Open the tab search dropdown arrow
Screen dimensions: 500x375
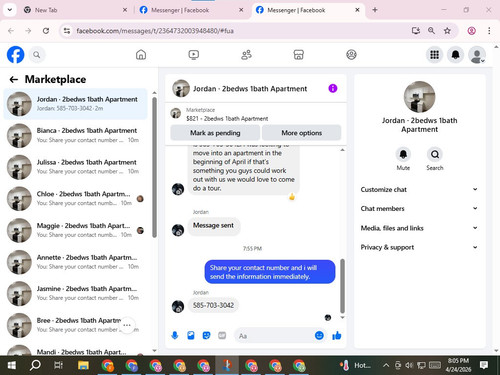[10, 10]
